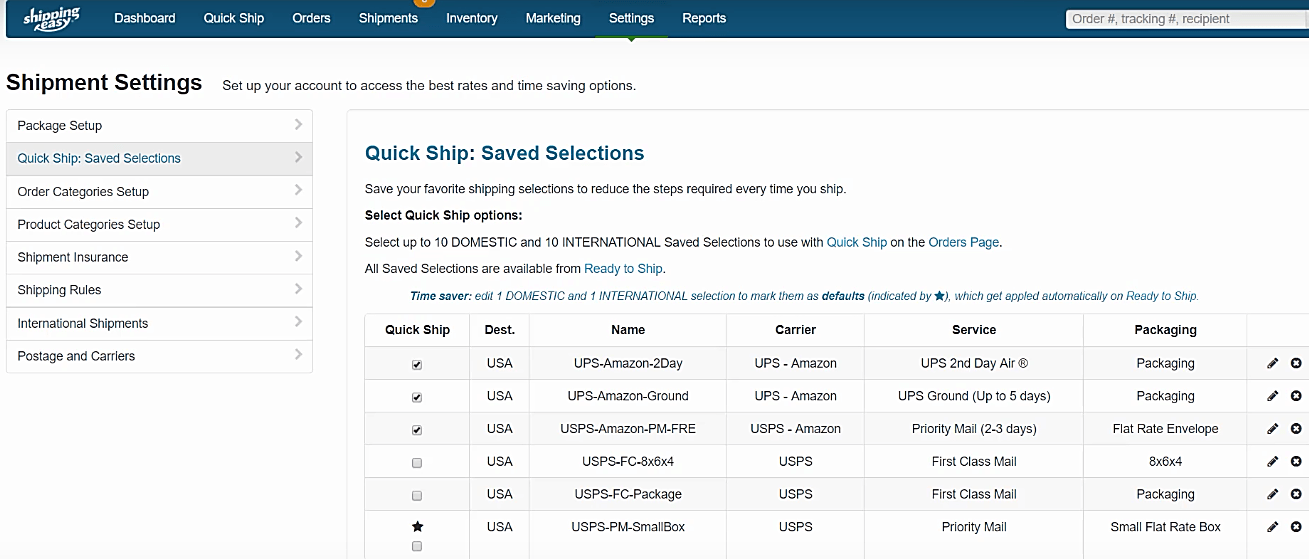Edit the USPS-FC-Package saved selection
Viewport: 1309px width, 559px height.
click(x=1273, y=494)
